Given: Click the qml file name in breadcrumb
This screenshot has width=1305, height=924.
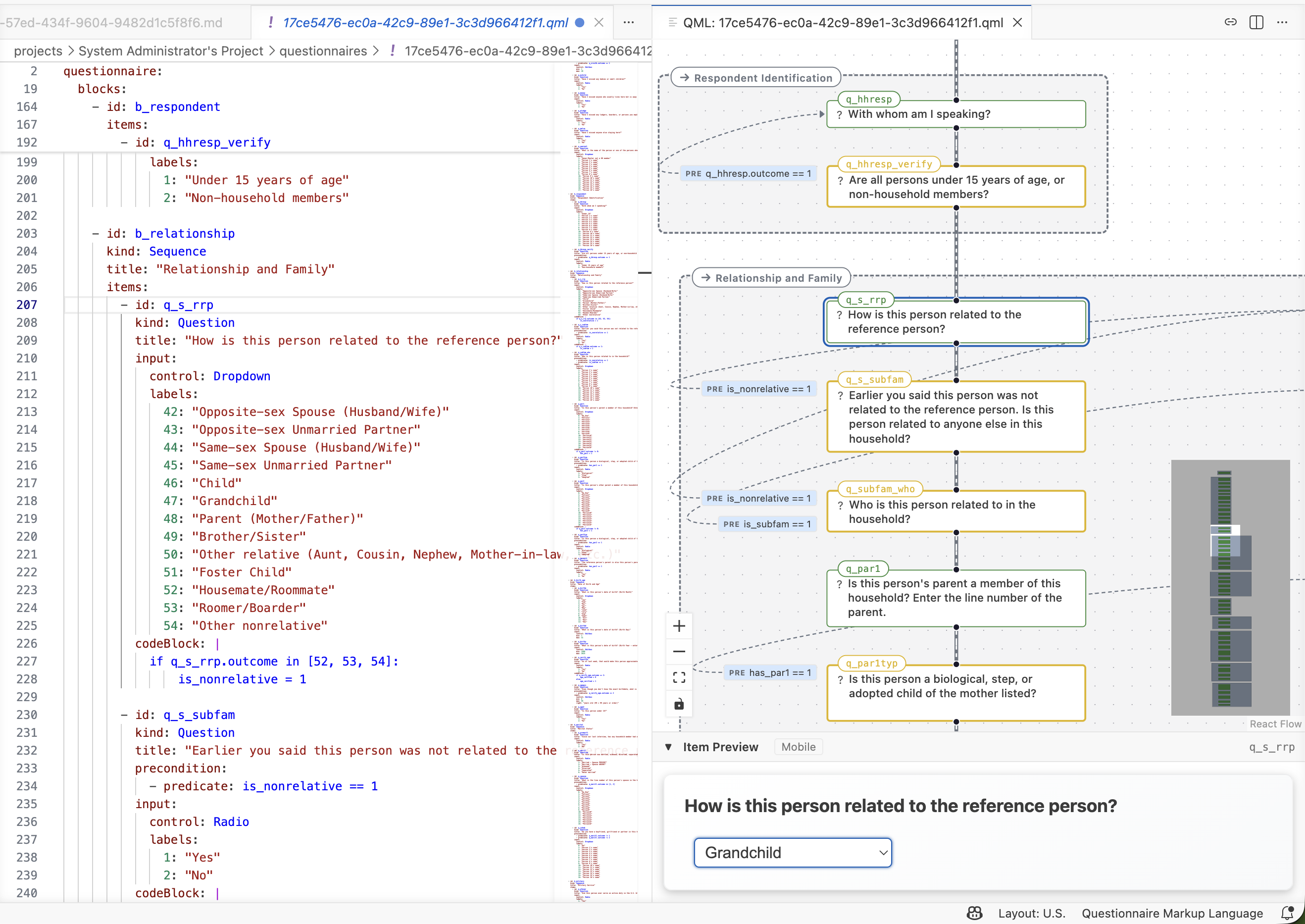Looking at the screenshot, I should coord(528,51).
